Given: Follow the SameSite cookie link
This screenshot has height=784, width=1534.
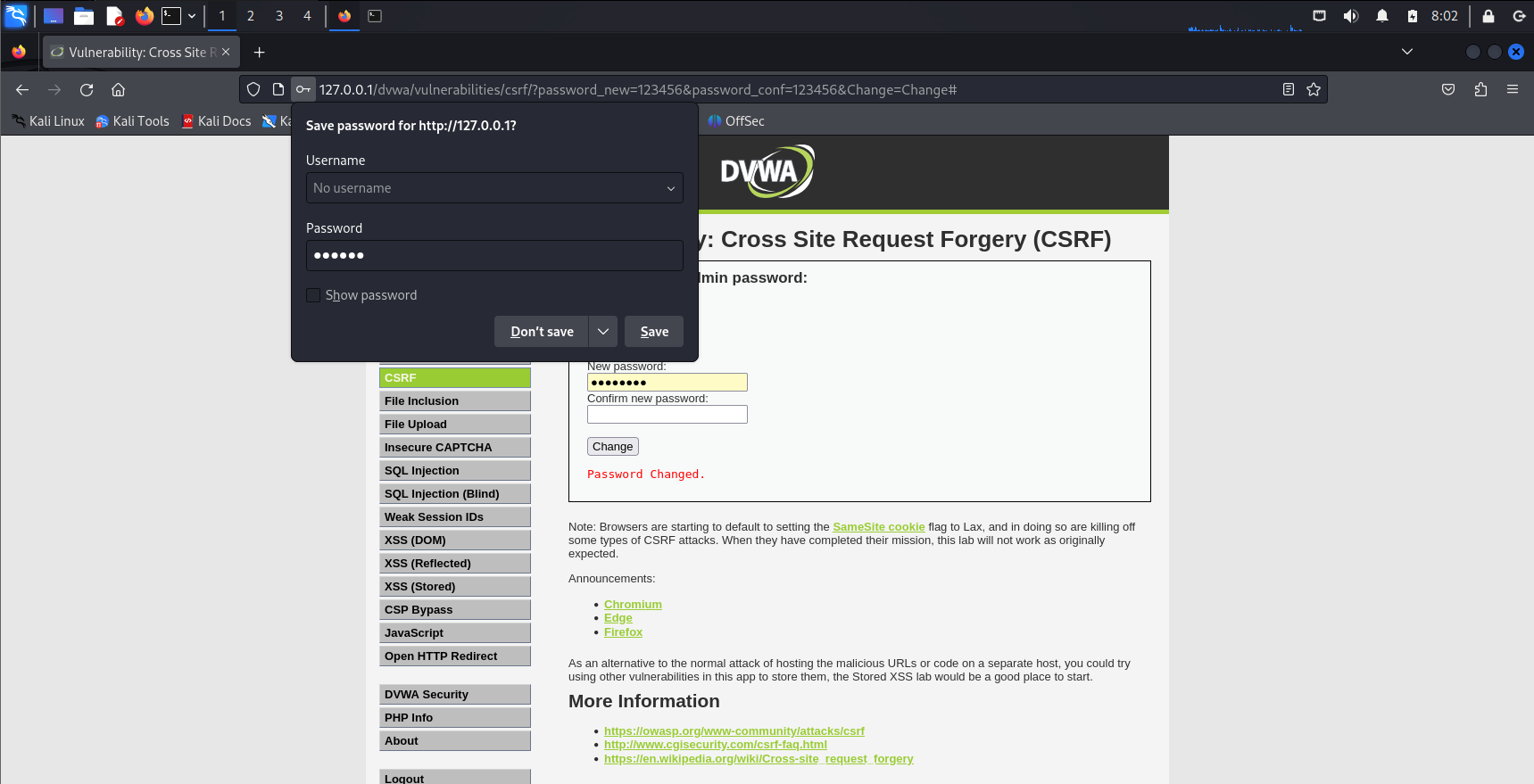Looking at the screenshot, I should click(x=879, y=527).
